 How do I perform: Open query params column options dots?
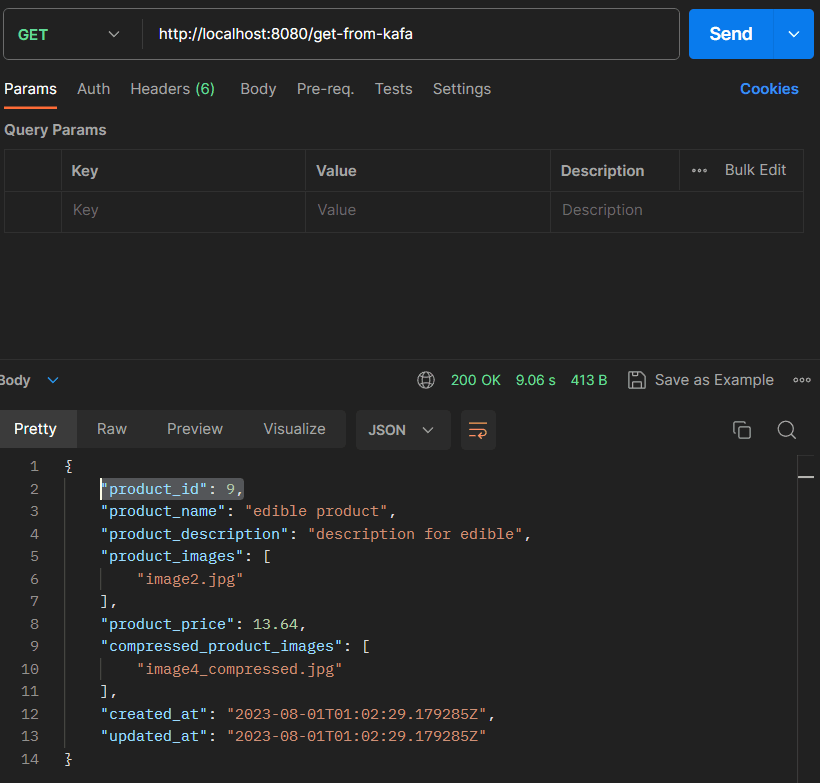point(699,171)
